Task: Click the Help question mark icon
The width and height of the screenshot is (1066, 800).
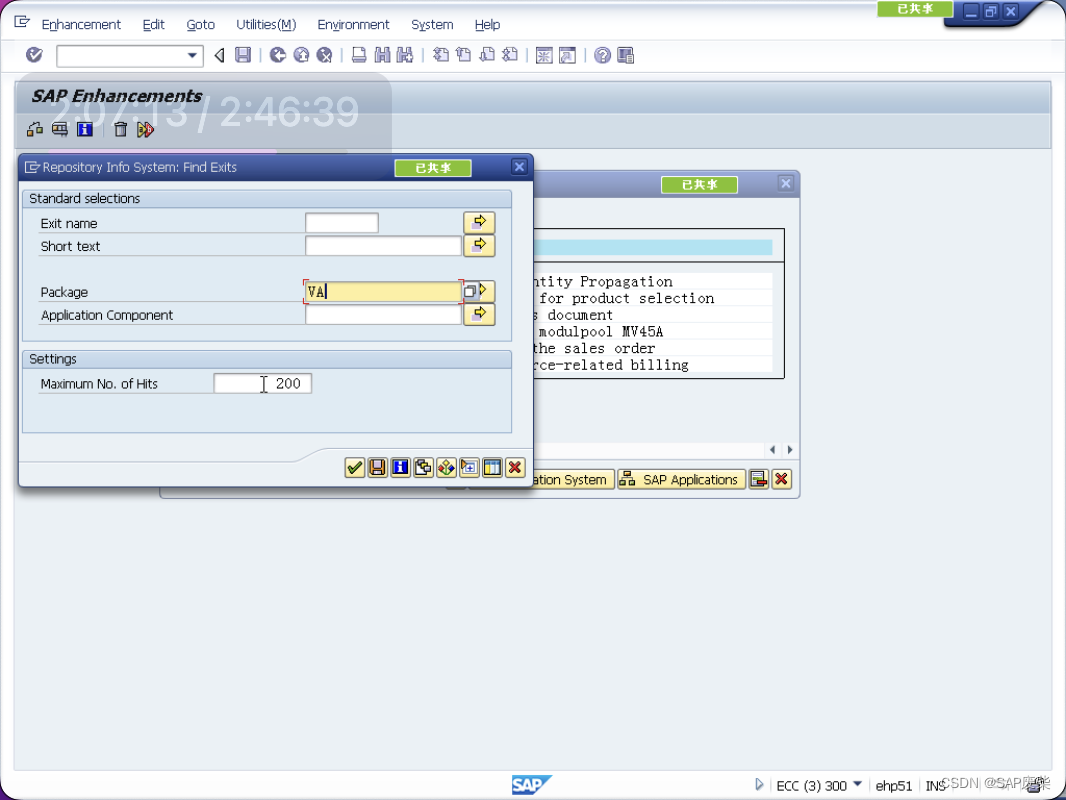Action: pos(602,55)
